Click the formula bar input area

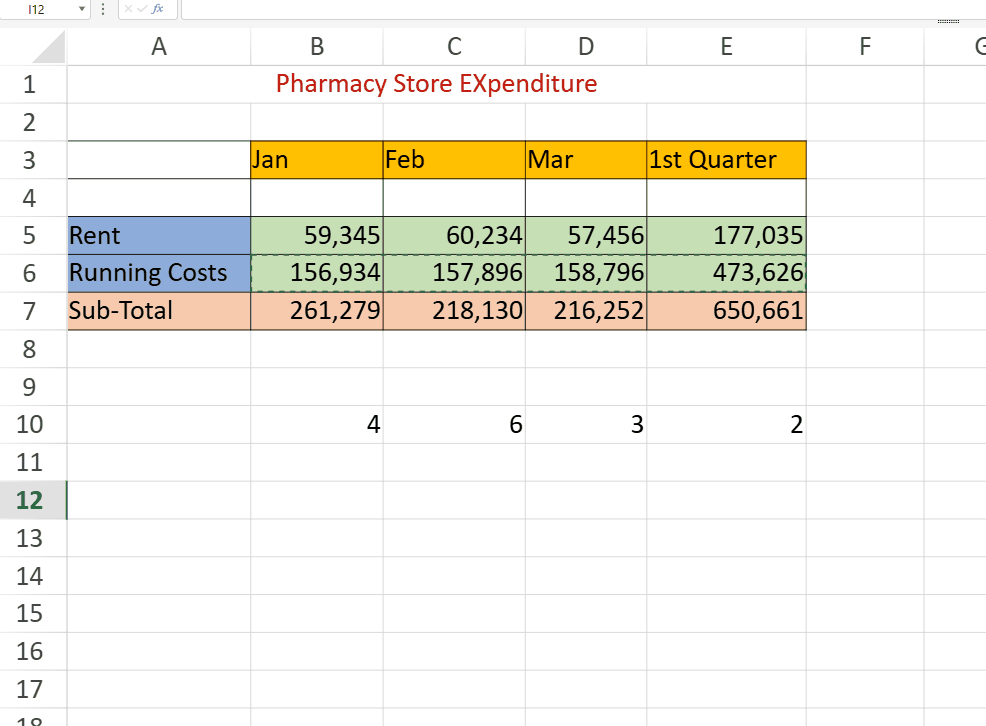pyautogui.click(x=584, y=9)
